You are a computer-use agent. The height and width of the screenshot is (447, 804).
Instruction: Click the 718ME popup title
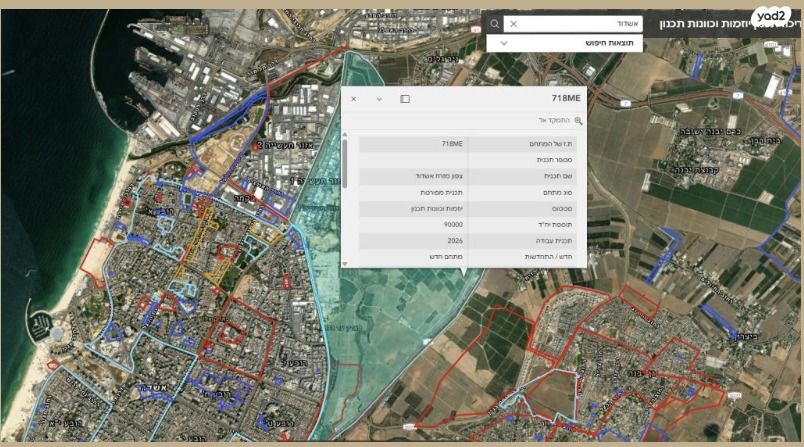565,99
